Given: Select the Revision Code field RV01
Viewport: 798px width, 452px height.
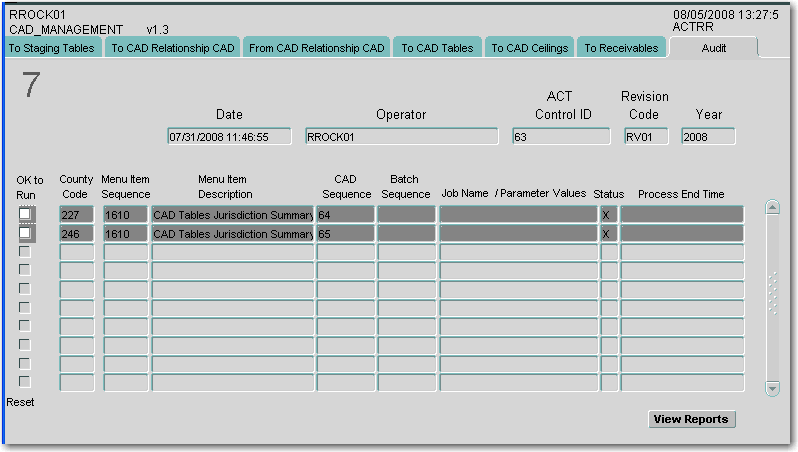Looking at the screenshot, I should (646, 137).
